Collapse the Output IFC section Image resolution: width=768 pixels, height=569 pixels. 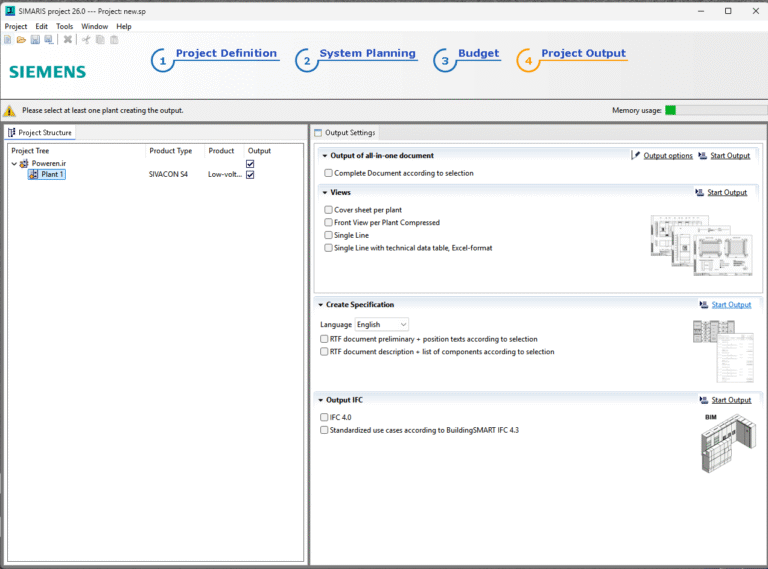point(321,400)
